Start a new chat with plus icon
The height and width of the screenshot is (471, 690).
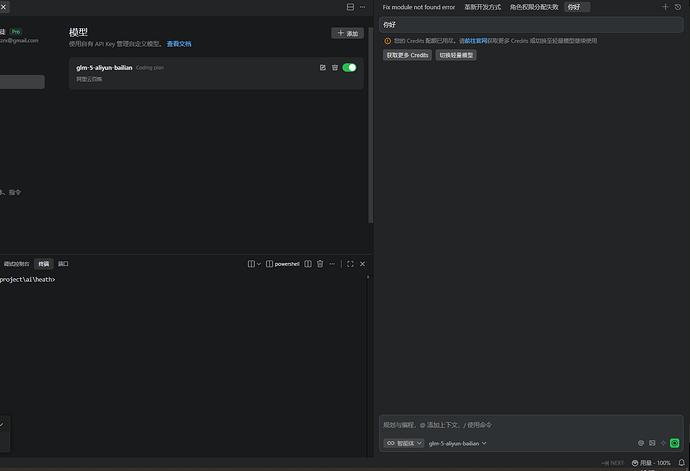[666, 7]
